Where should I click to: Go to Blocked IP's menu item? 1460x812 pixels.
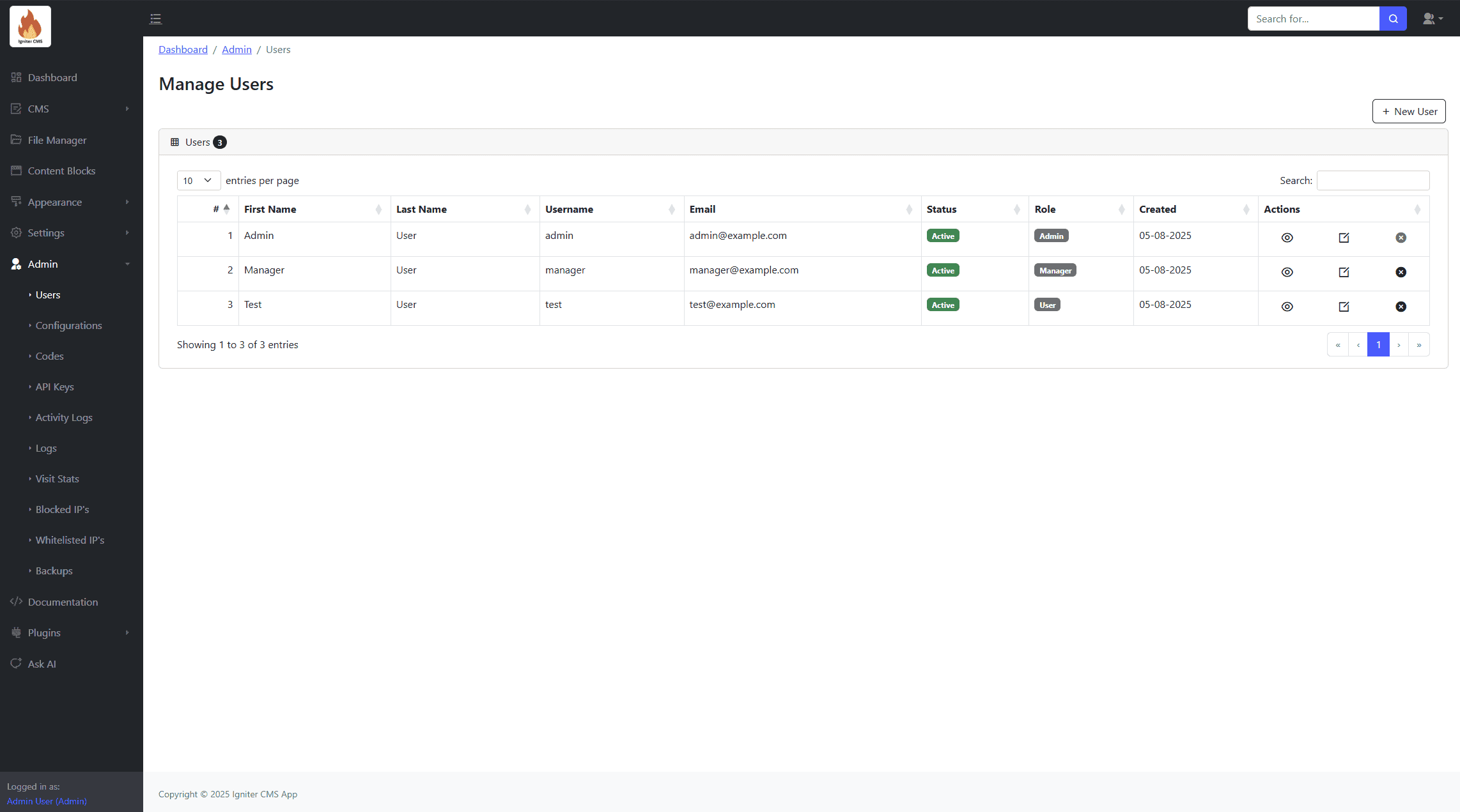tap(62, 509)
